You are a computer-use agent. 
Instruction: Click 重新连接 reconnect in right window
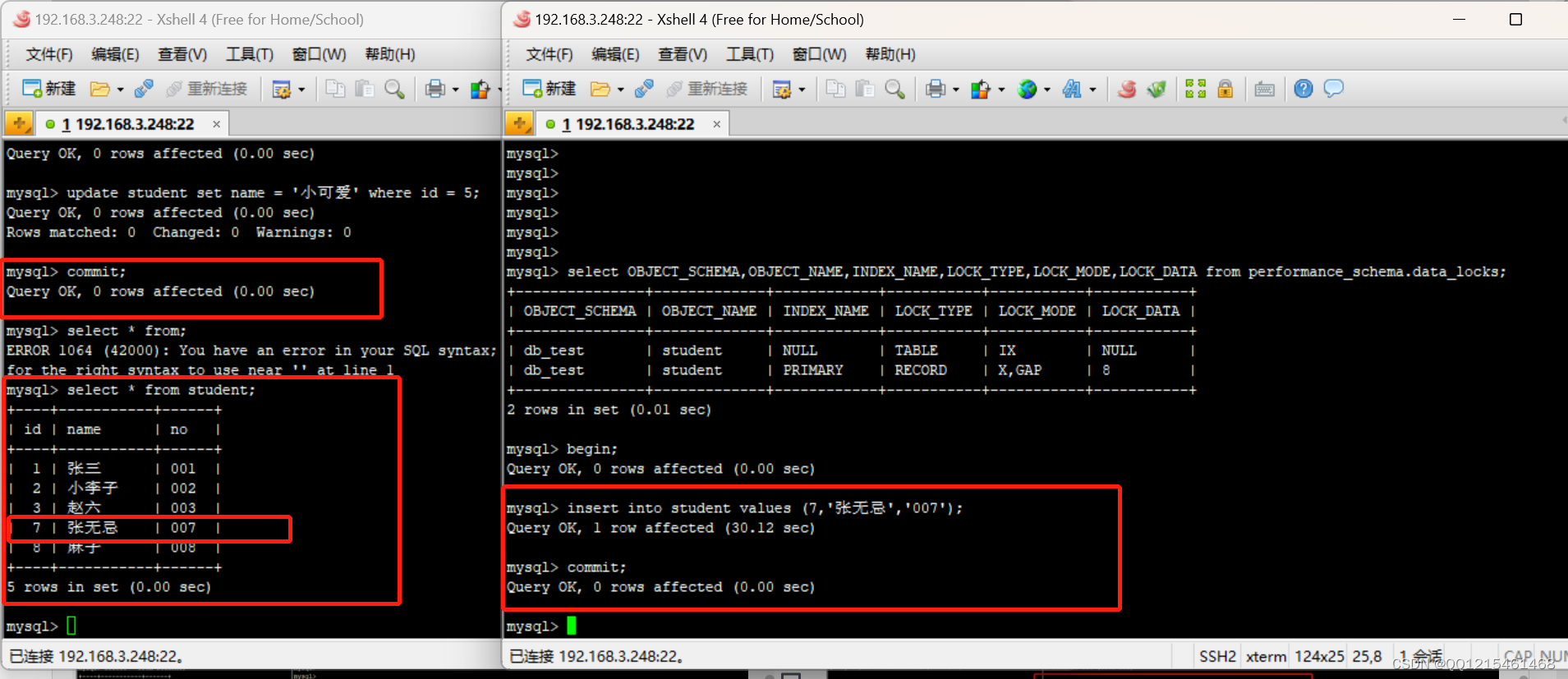(707, 89)
